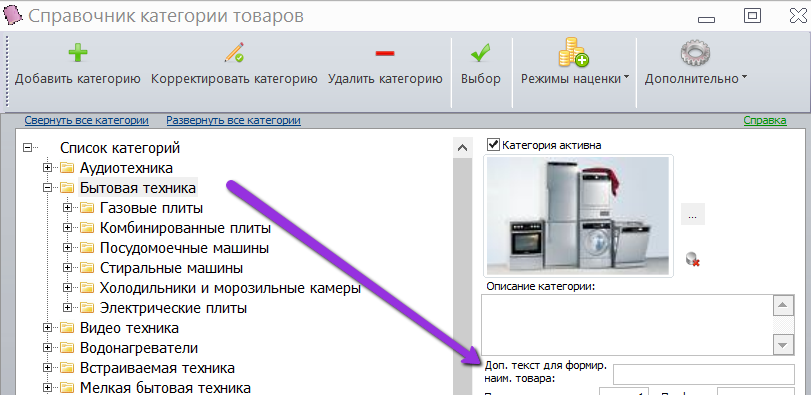
Task: Expand the Газовые плиты node
Action: click(67, 208)
